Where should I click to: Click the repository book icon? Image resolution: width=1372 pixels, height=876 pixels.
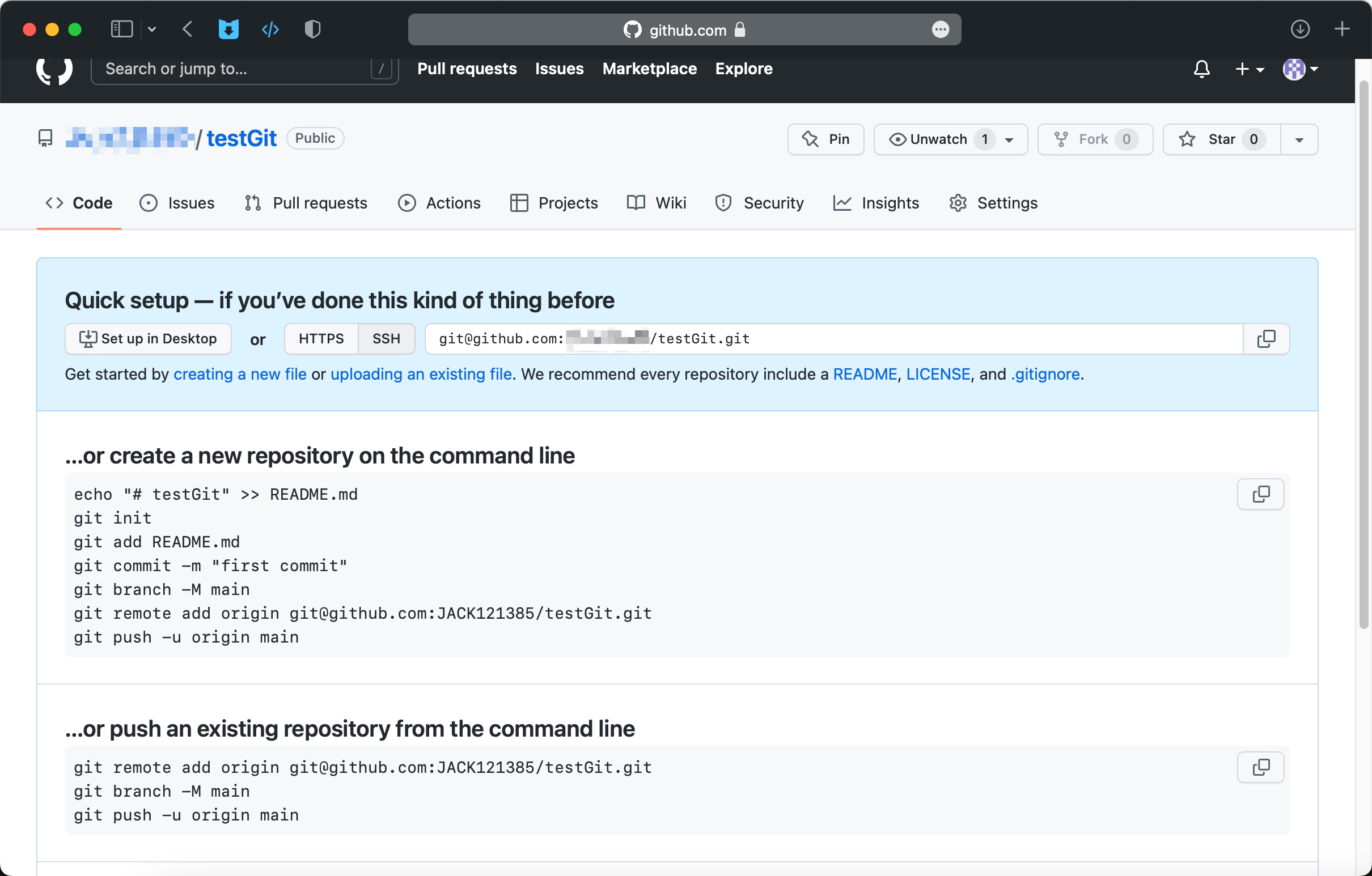click(x=45, y=138)
